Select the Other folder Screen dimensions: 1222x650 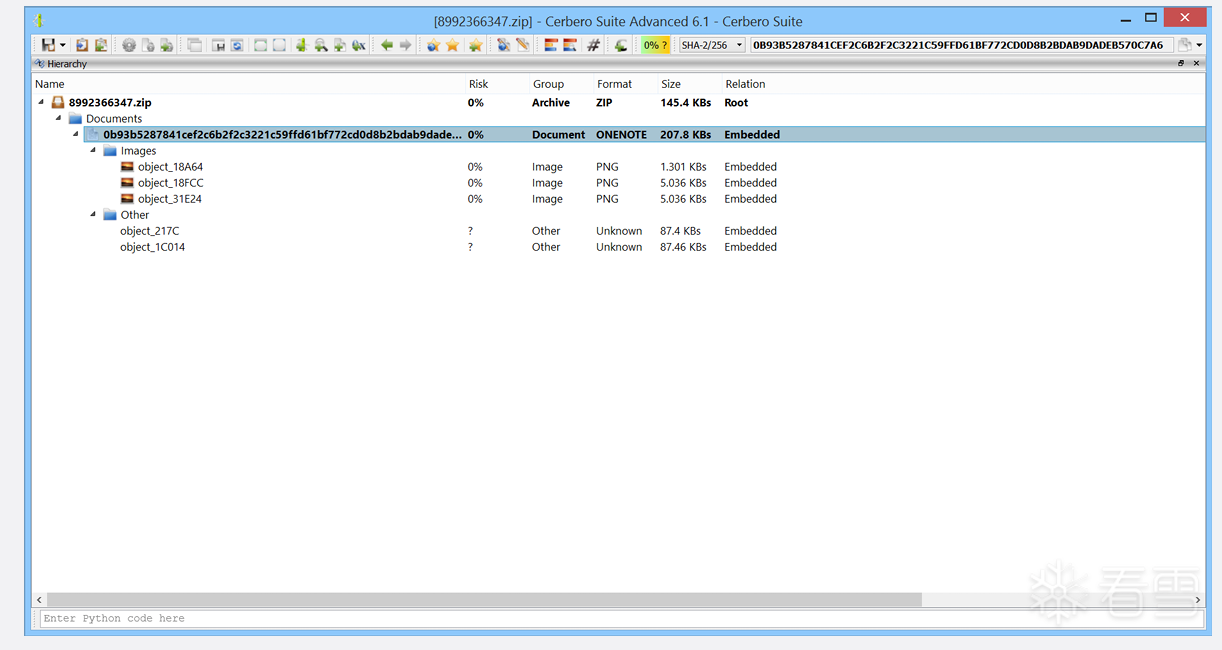click(135, 214)
